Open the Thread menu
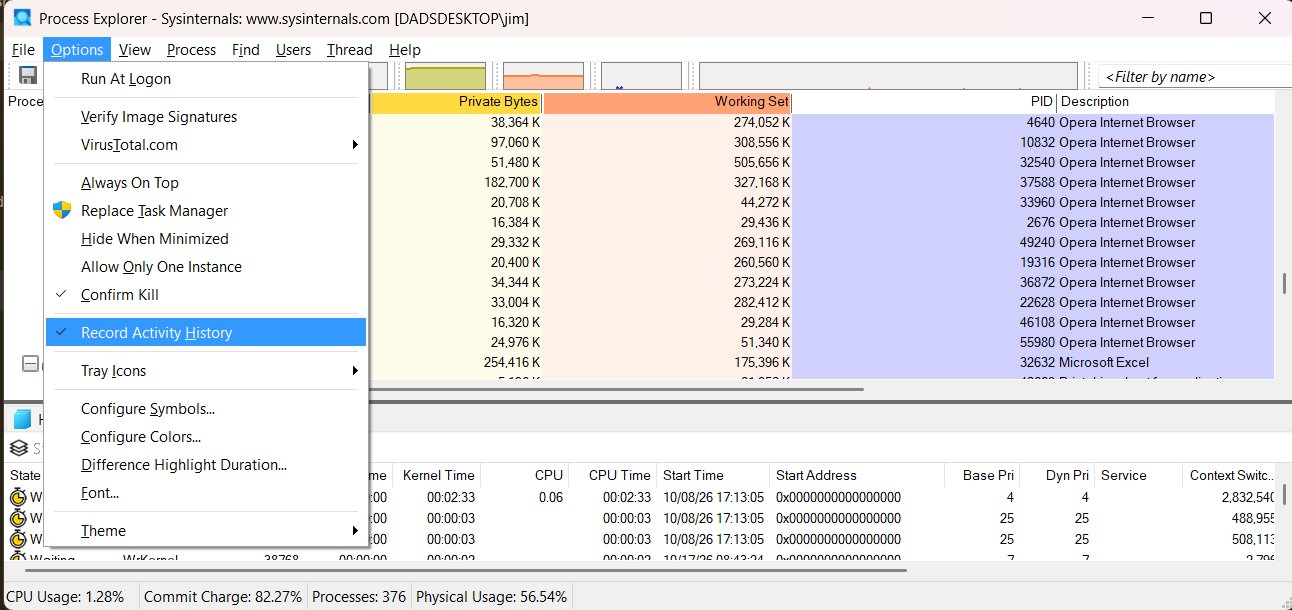The height and width of the screenshot is (610, 1292). tap(350, 50)
